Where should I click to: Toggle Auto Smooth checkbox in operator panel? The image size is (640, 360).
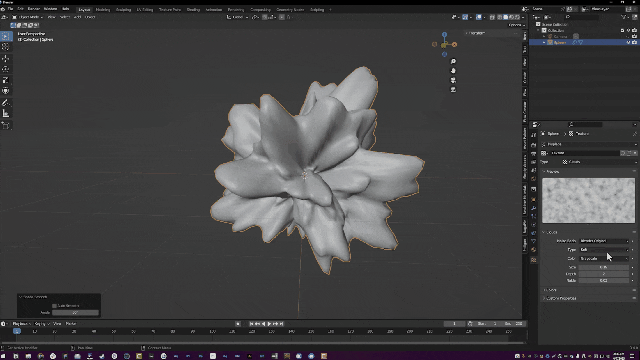[54, 305]
